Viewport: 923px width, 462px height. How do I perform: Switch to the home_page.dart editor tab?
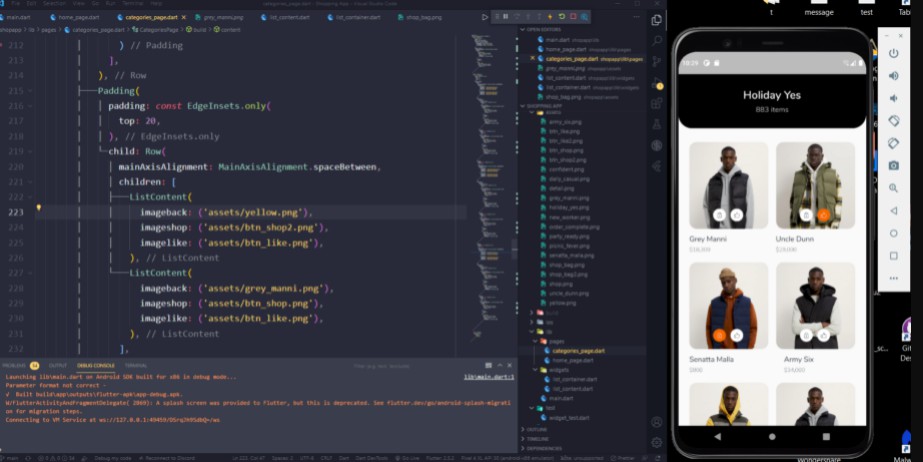tap(74, 17)
